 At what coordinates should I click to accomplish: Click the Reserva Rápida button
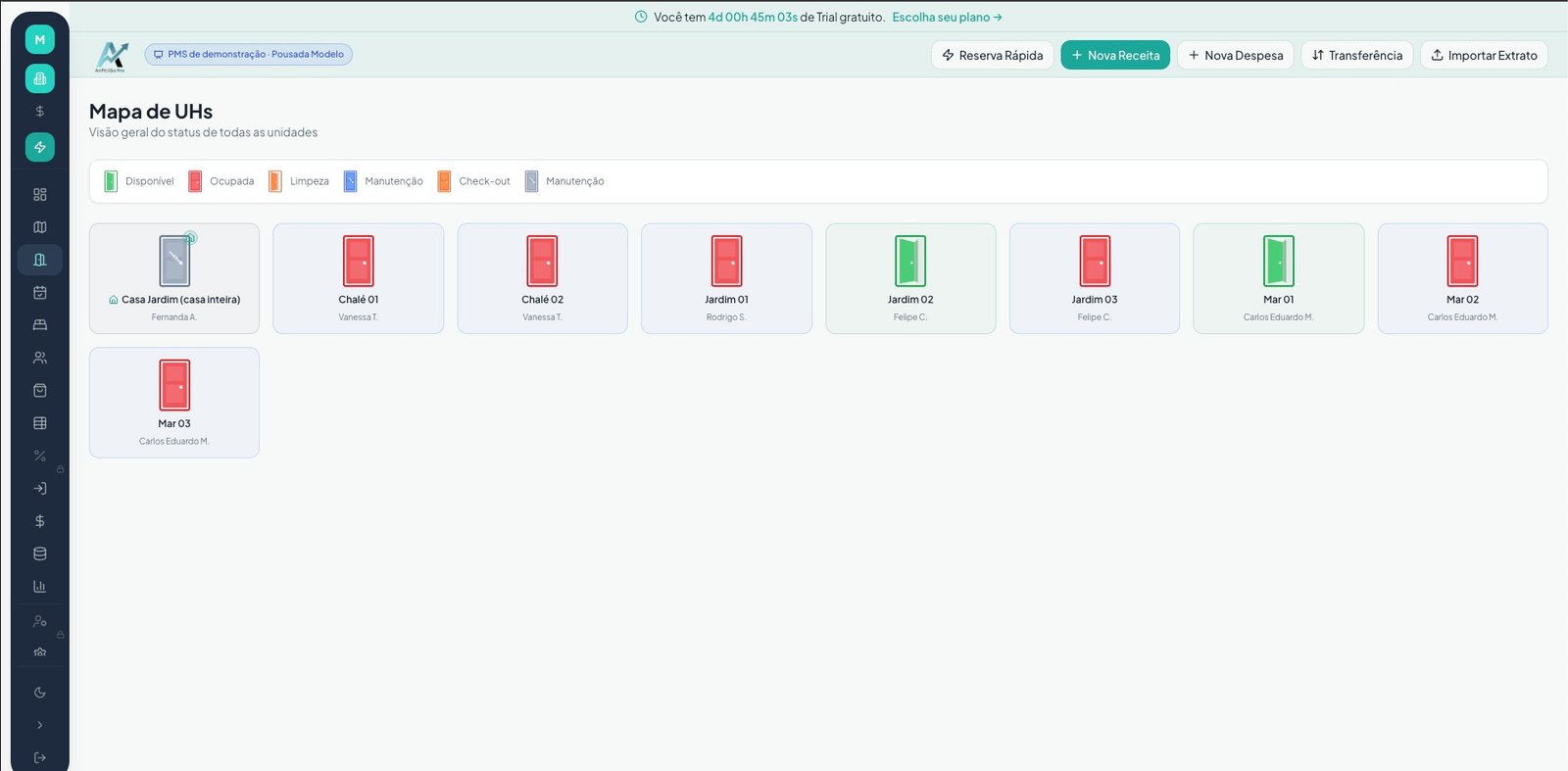[x=993, y=55]
